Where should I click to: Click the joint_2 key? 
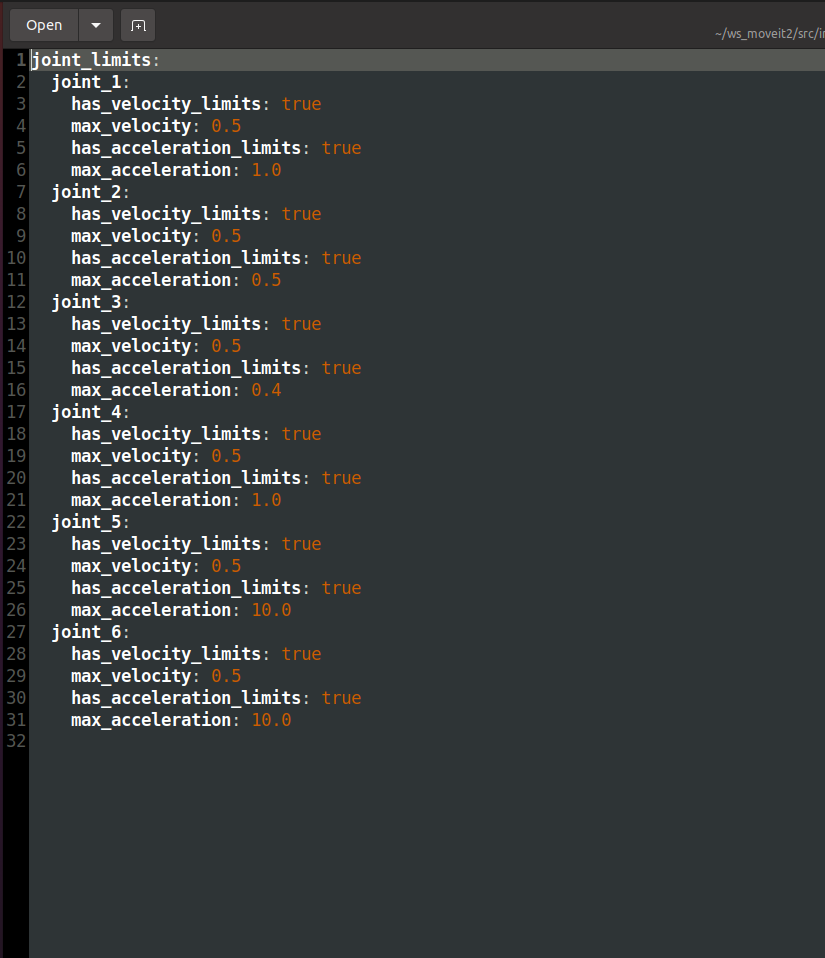tap(84, 191)
